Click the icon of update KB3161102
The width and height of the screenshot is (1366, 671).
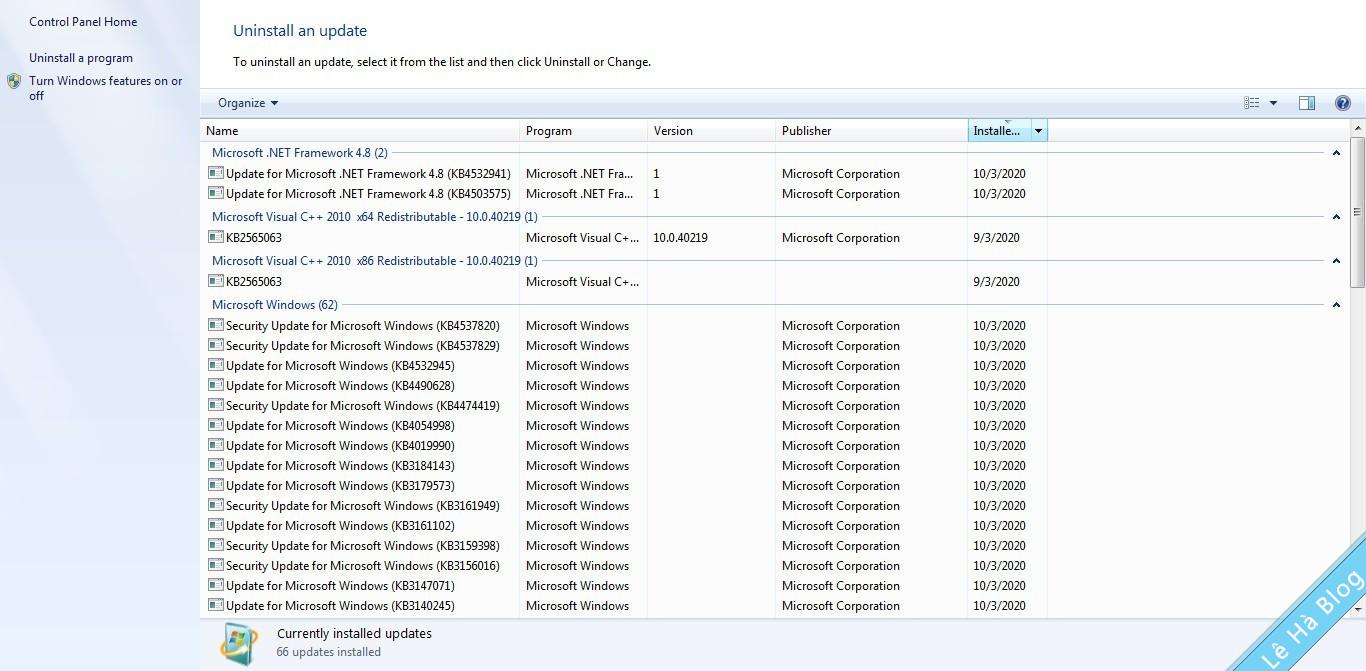pyautogui.click(x=215, y=525)
